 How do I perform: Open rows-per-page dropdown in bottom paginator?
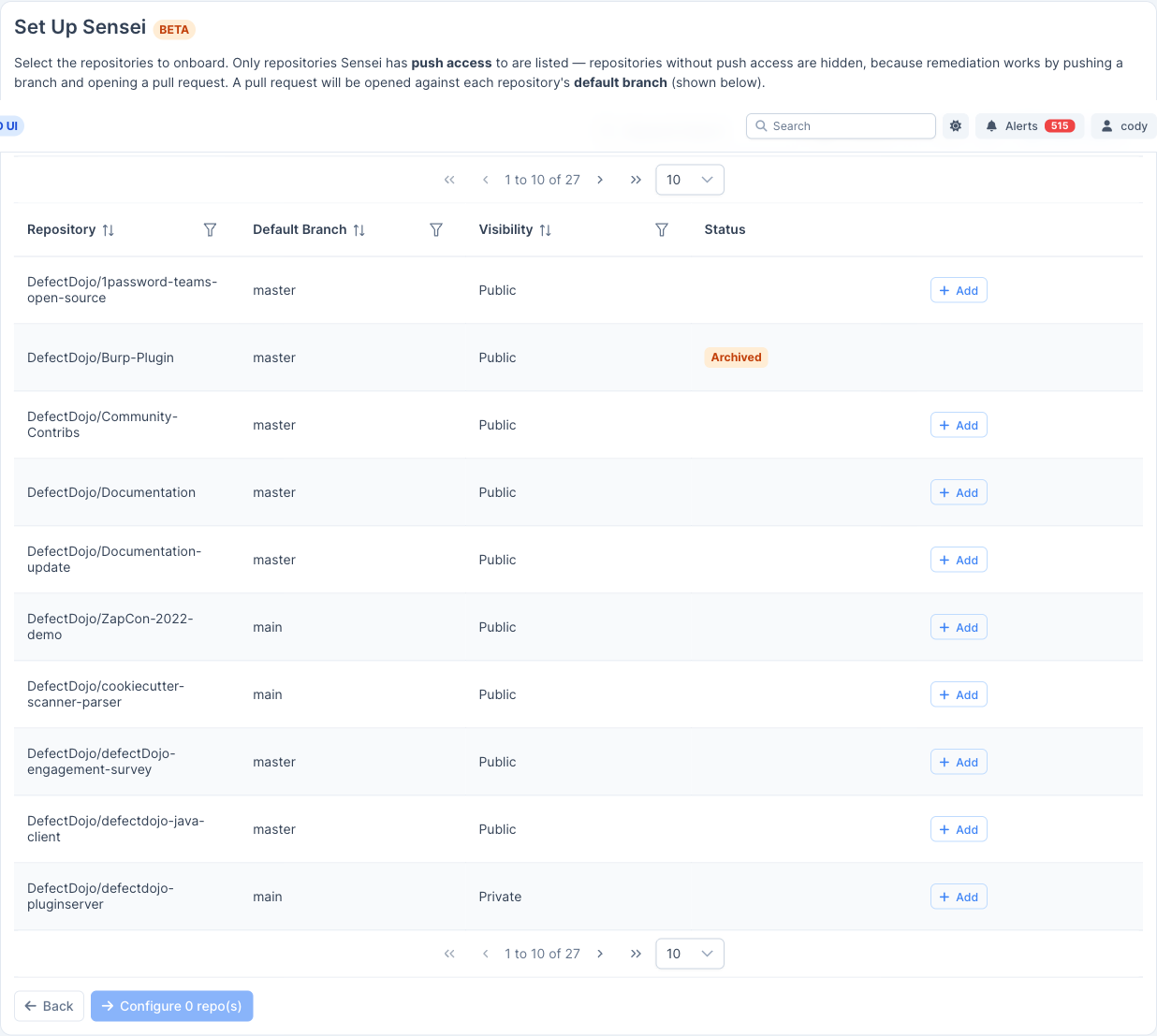(x=690, y=954)
